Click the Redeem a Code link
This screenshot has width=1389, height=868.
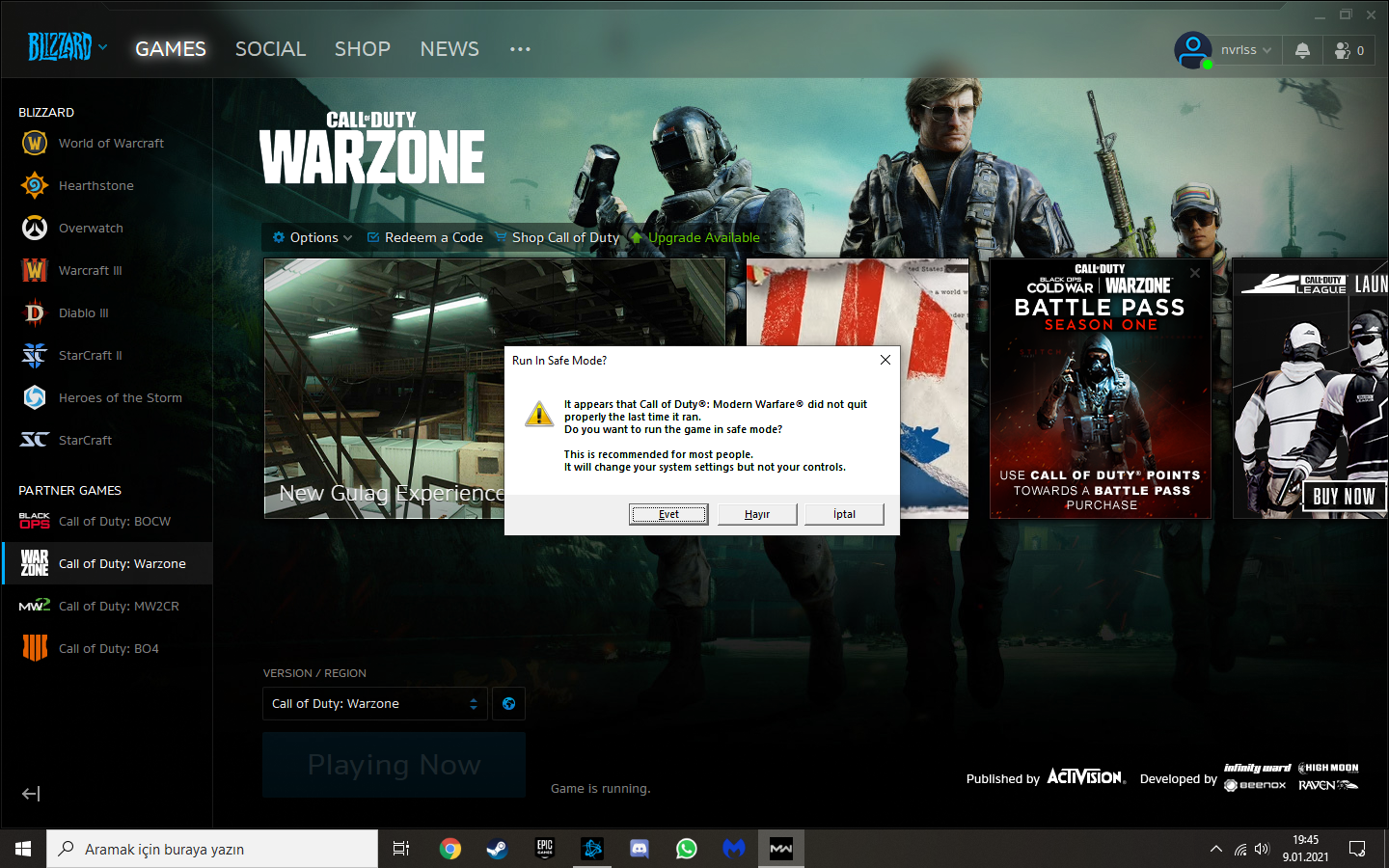click(x=425, y=237)
